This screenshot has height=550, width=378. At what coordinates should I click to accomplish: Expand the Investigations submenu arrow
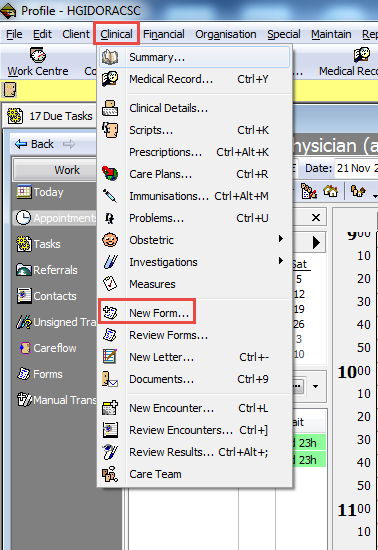point(281,261)
